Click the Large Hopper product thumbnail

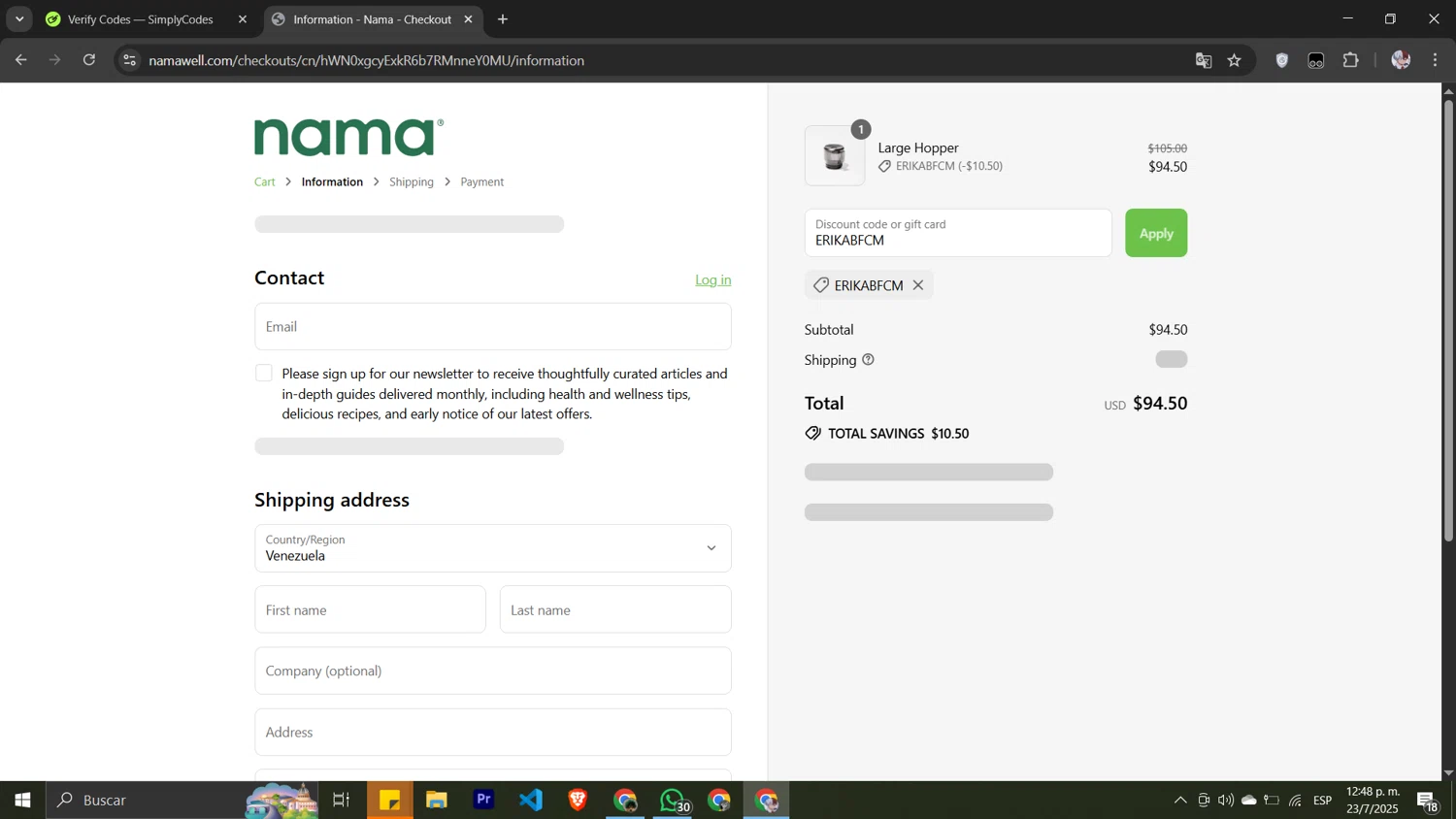pos(835,155)
